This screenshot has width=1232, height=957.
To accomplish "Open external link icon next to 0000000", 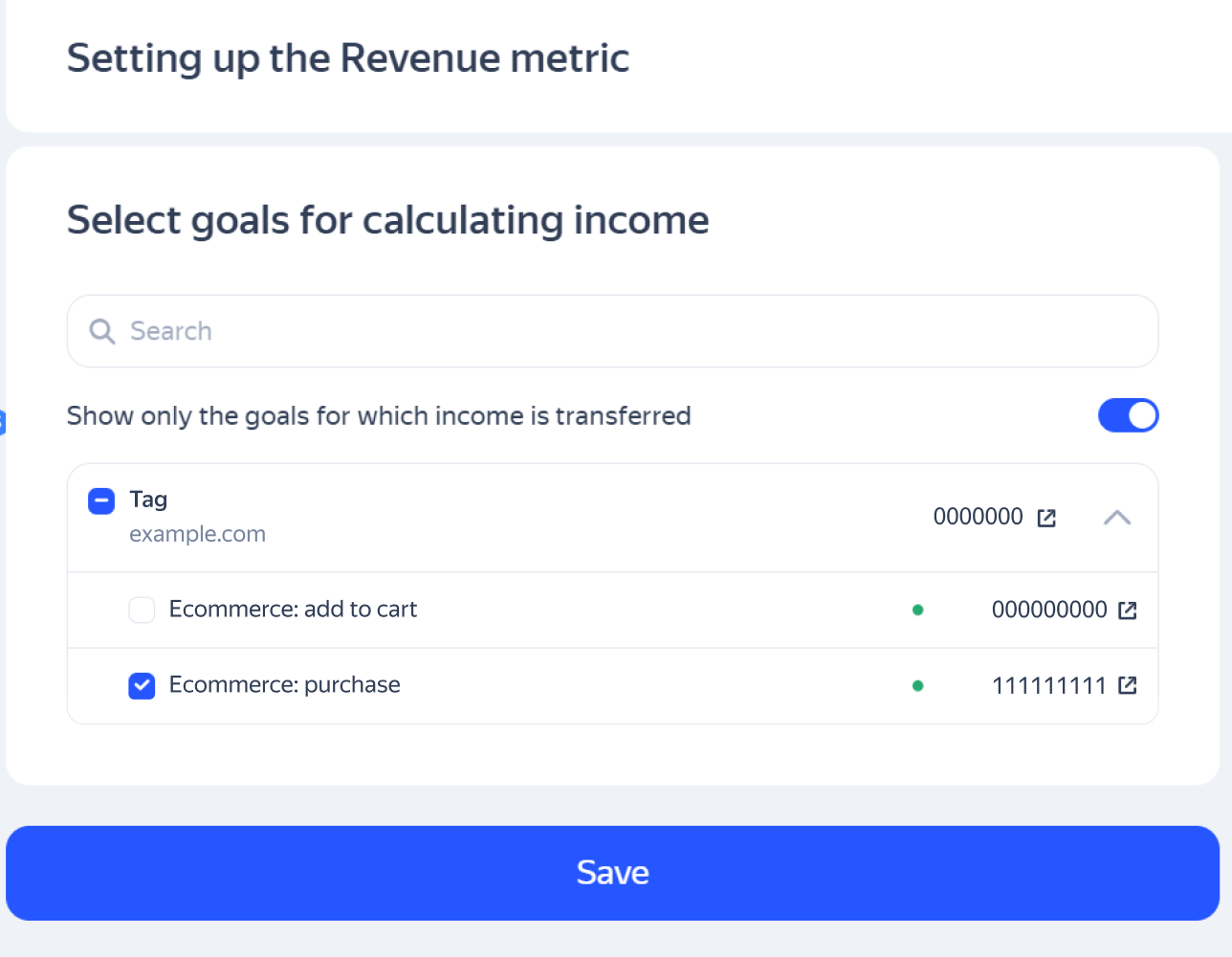I will click(x=1046, y=518).
